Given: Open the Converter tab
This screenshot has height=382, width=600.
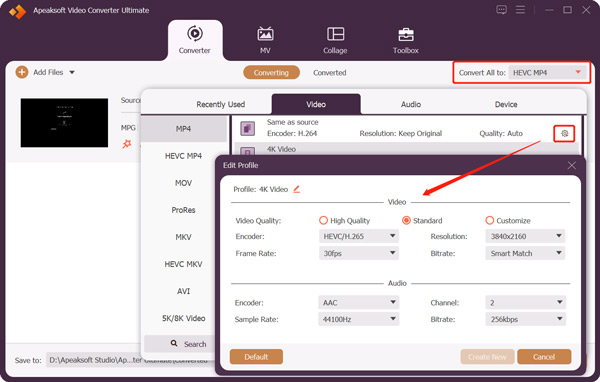Looking at the screenshot, I should 195,40.
